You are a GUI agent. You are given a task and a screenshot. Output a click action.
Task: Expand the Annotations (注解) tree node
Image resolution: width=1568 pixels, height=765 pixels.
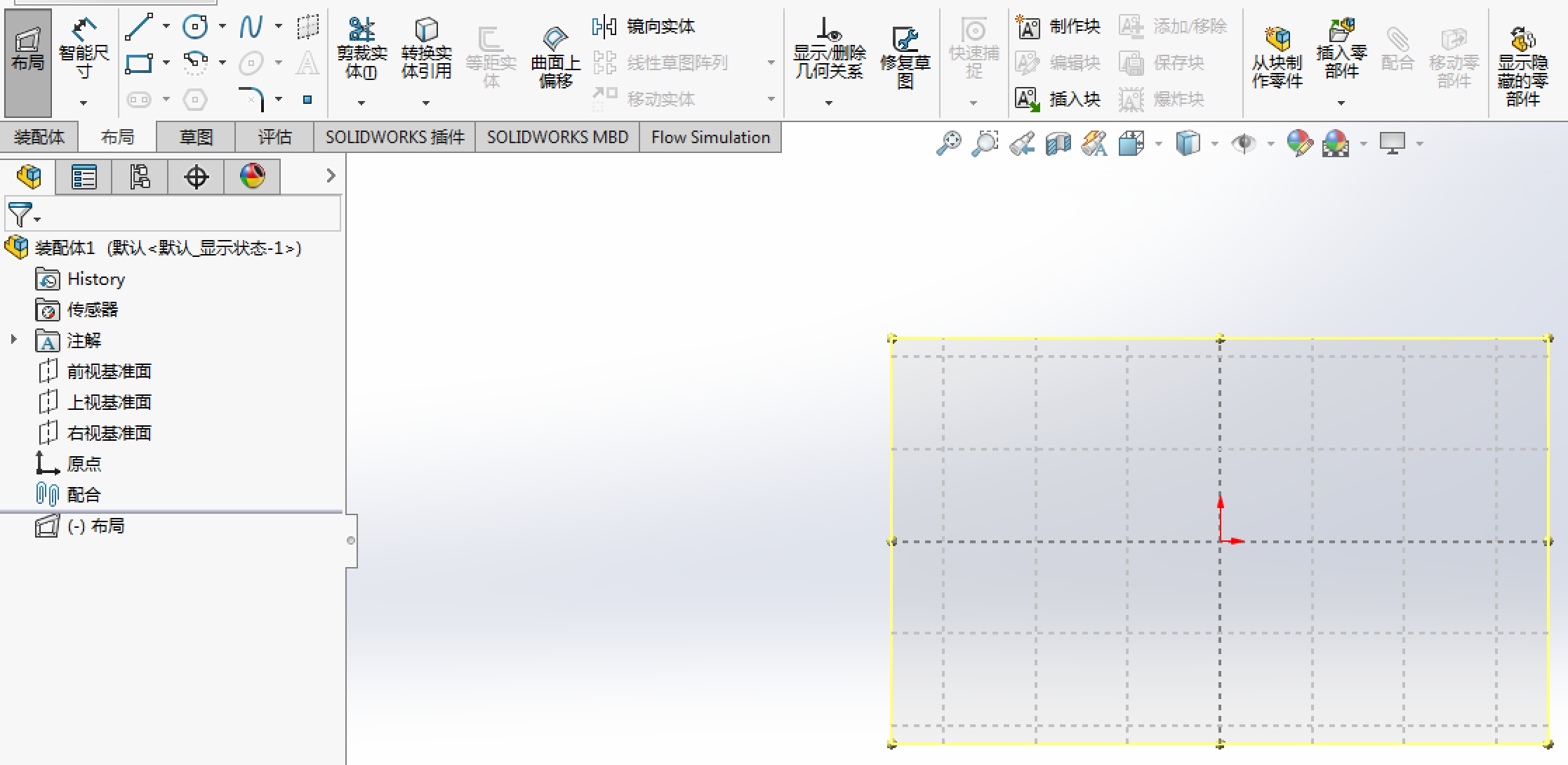13,340
